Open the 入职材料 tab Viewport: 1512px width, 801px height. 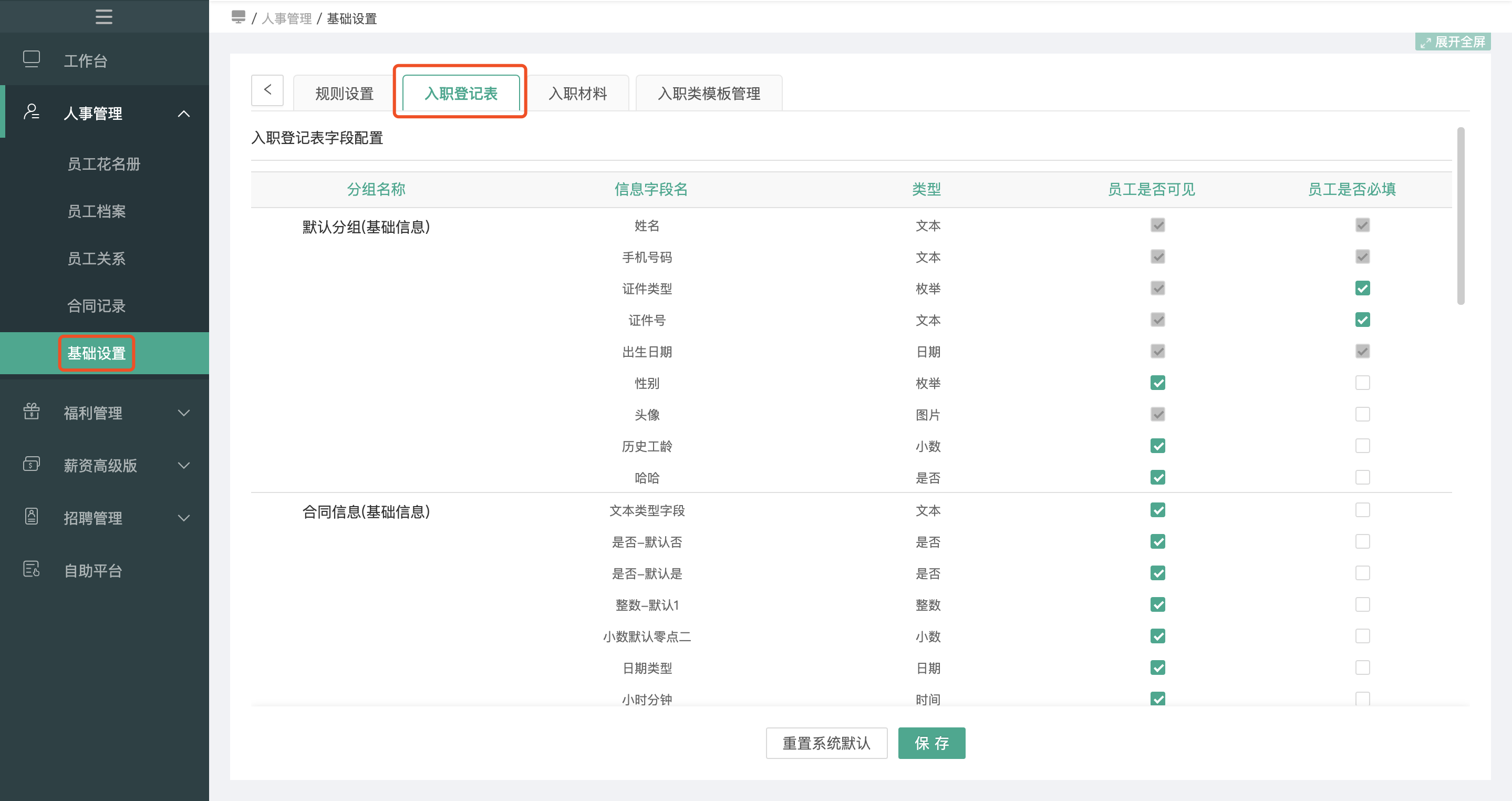click(577, 94)
